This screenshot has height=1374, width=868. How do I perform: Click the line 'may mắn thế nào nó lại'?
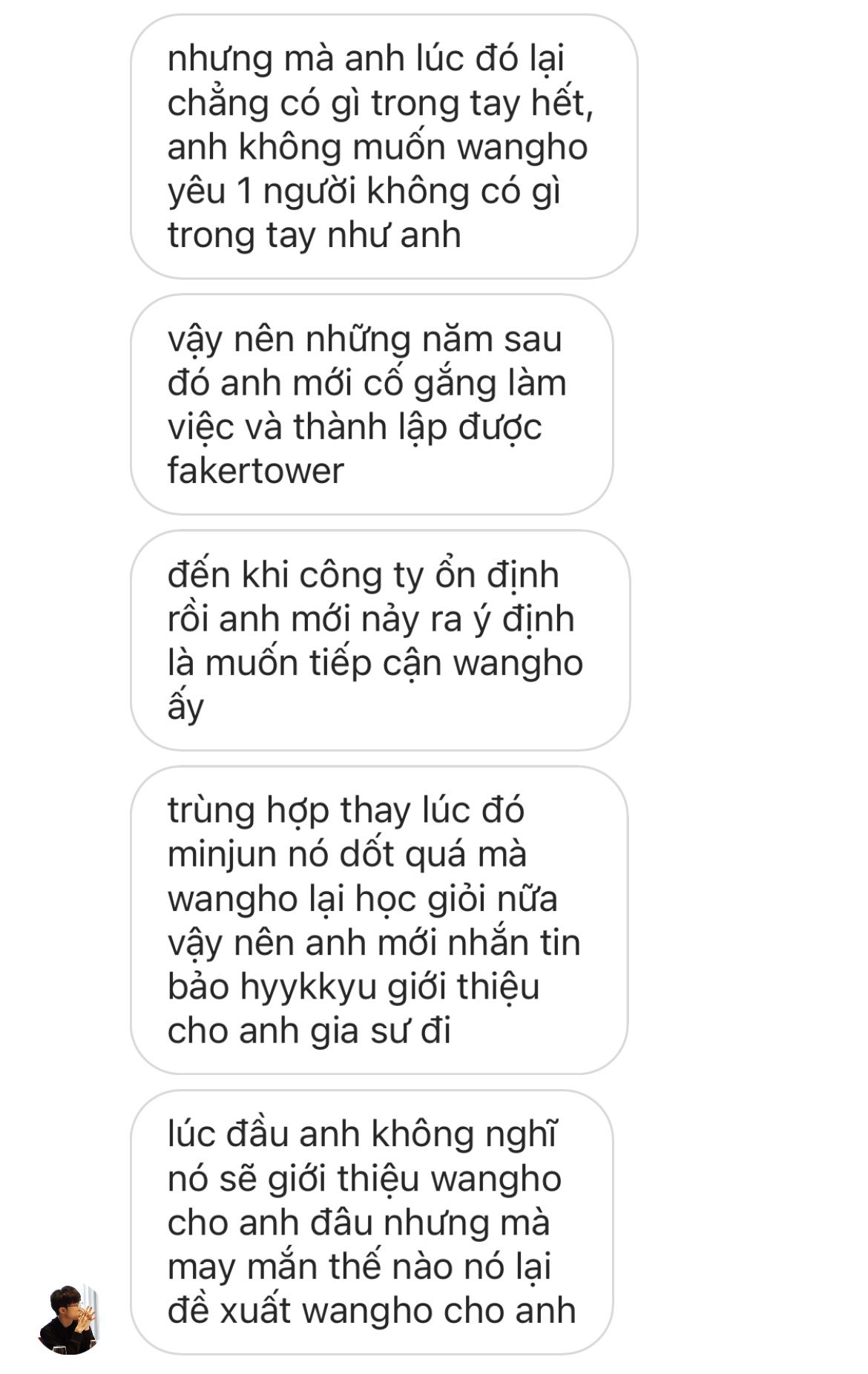359,1267
